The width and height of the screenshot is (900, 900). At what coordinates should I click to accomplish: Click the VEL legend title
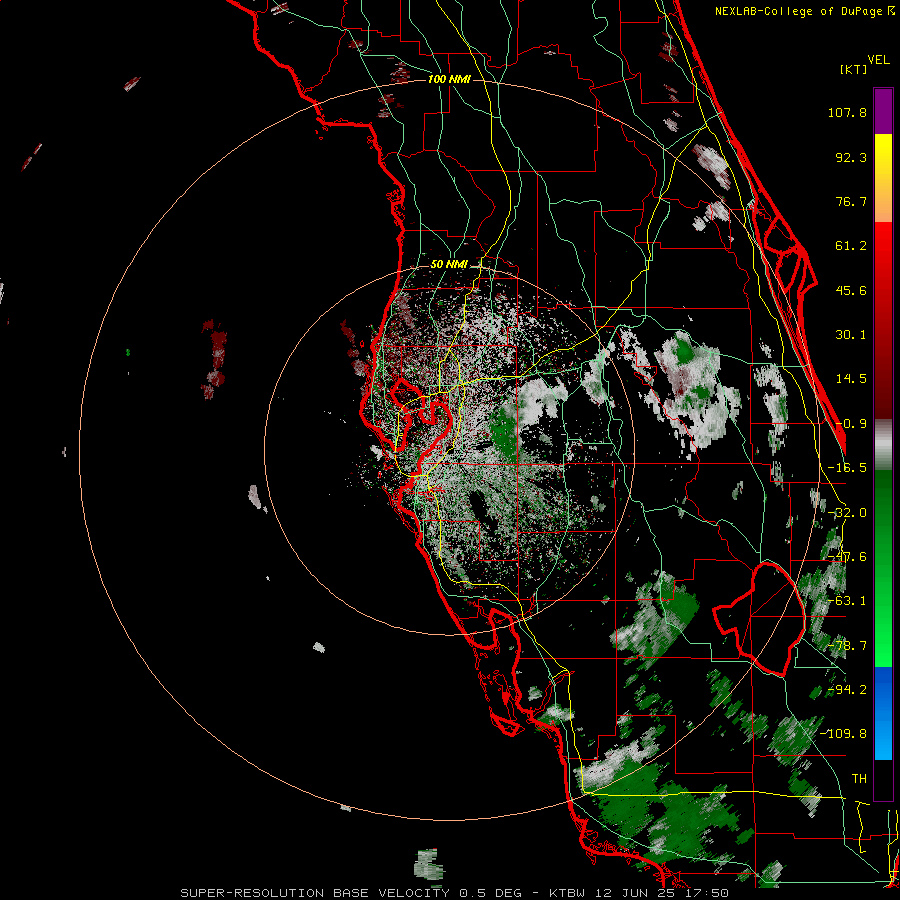[x=878, y=60]
